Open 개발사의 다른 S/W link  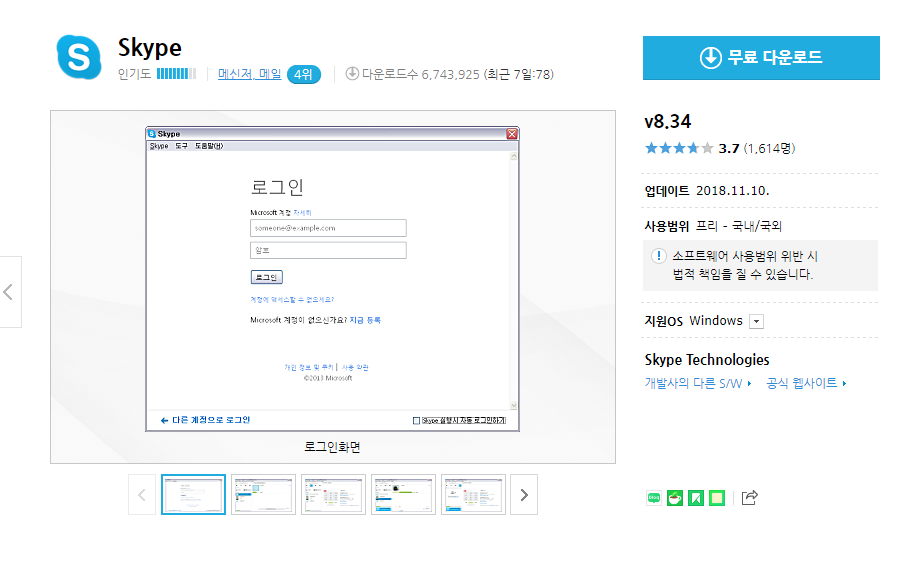pyautogui.click(x=698, y=383)
